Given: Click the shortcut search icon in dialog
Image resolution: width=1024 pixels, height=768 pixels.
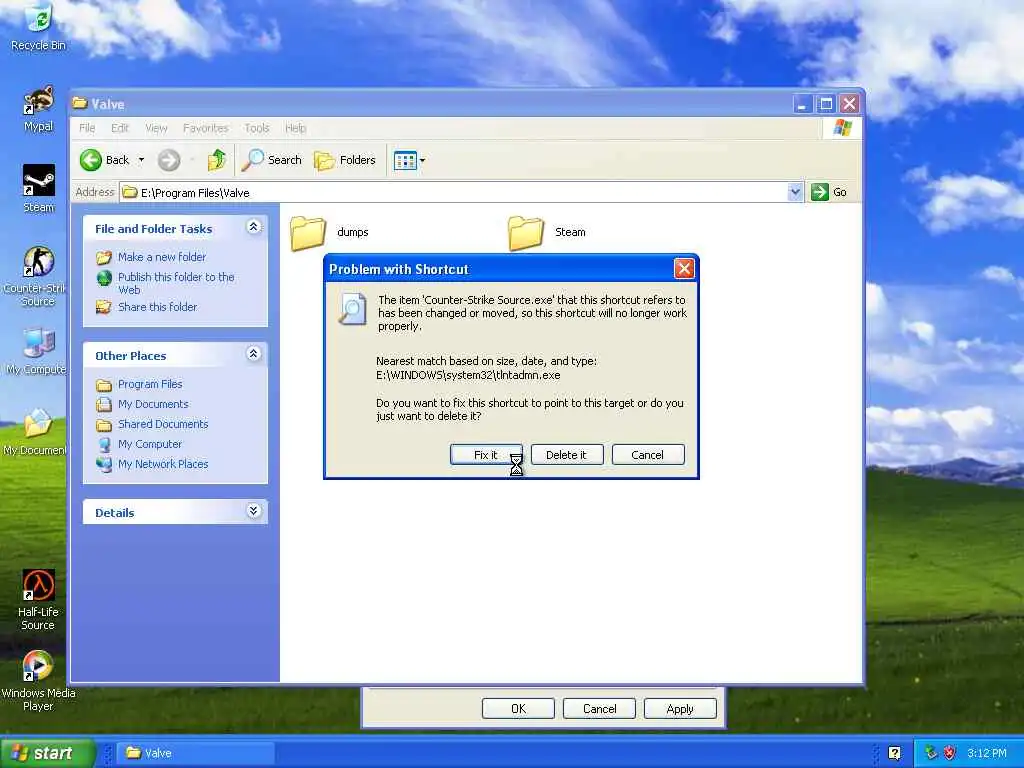Looking at the screenshot, I should pyautogui.click(x=352, y=309).
